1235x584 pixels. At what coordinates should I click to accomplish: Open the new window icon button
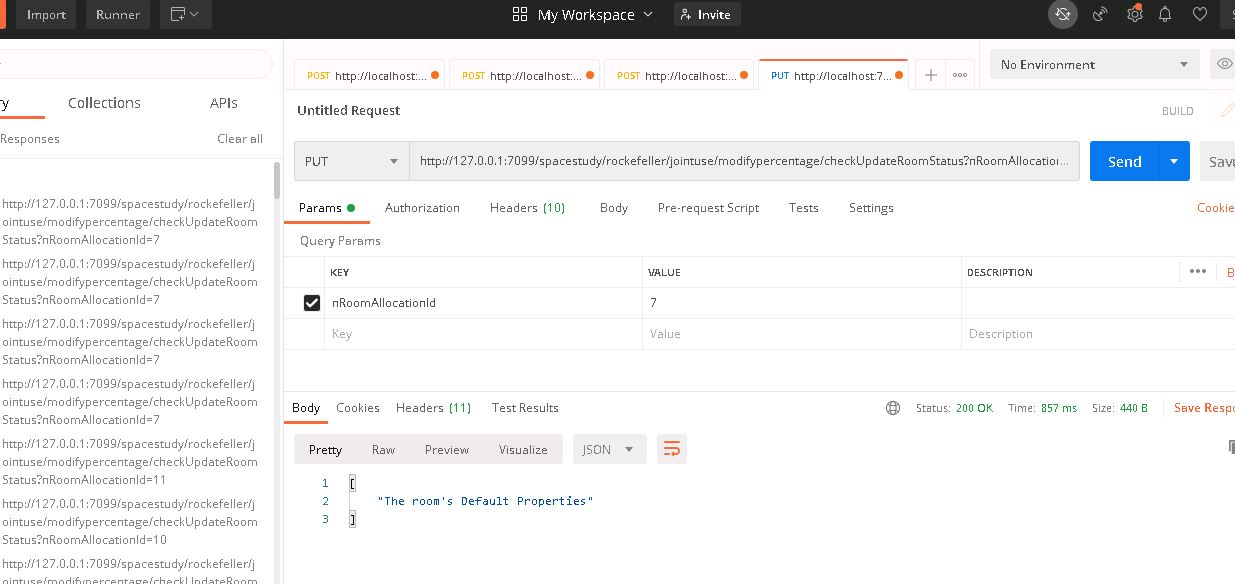click(x=185, y=14)
